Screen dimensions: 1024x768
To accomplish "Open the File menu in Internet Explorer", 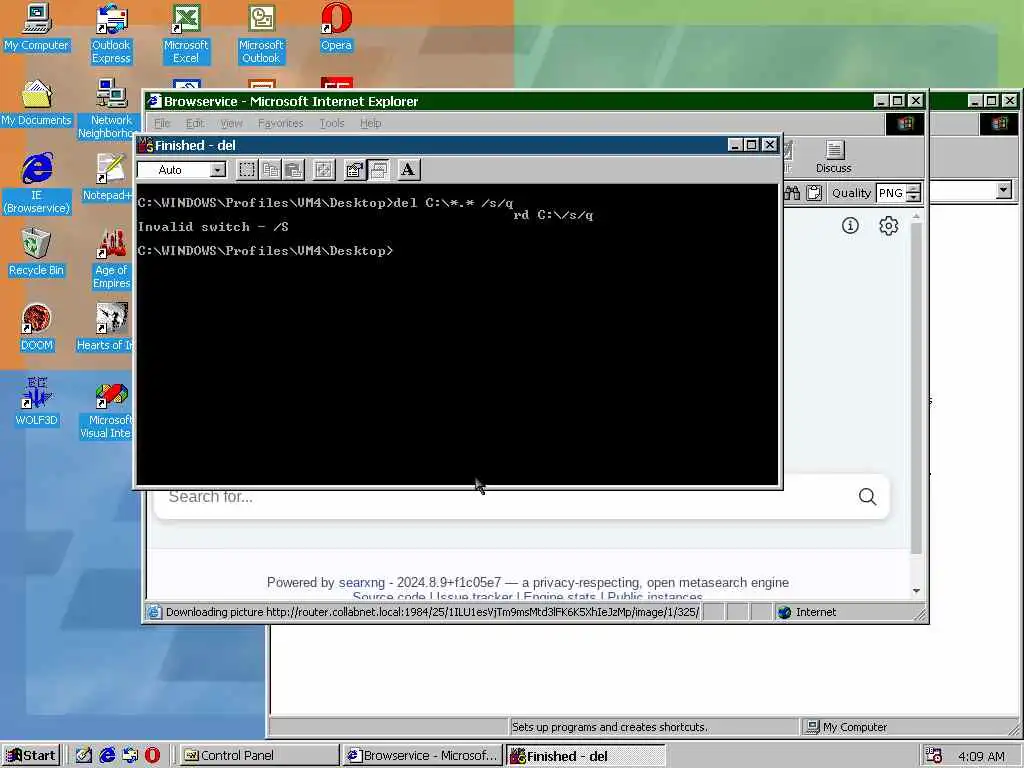I will click(161, 123).
